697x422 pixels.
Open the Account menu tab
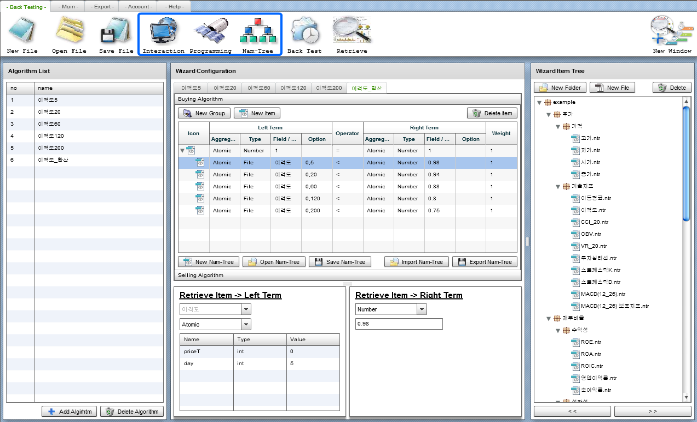[x=138, y=6]
